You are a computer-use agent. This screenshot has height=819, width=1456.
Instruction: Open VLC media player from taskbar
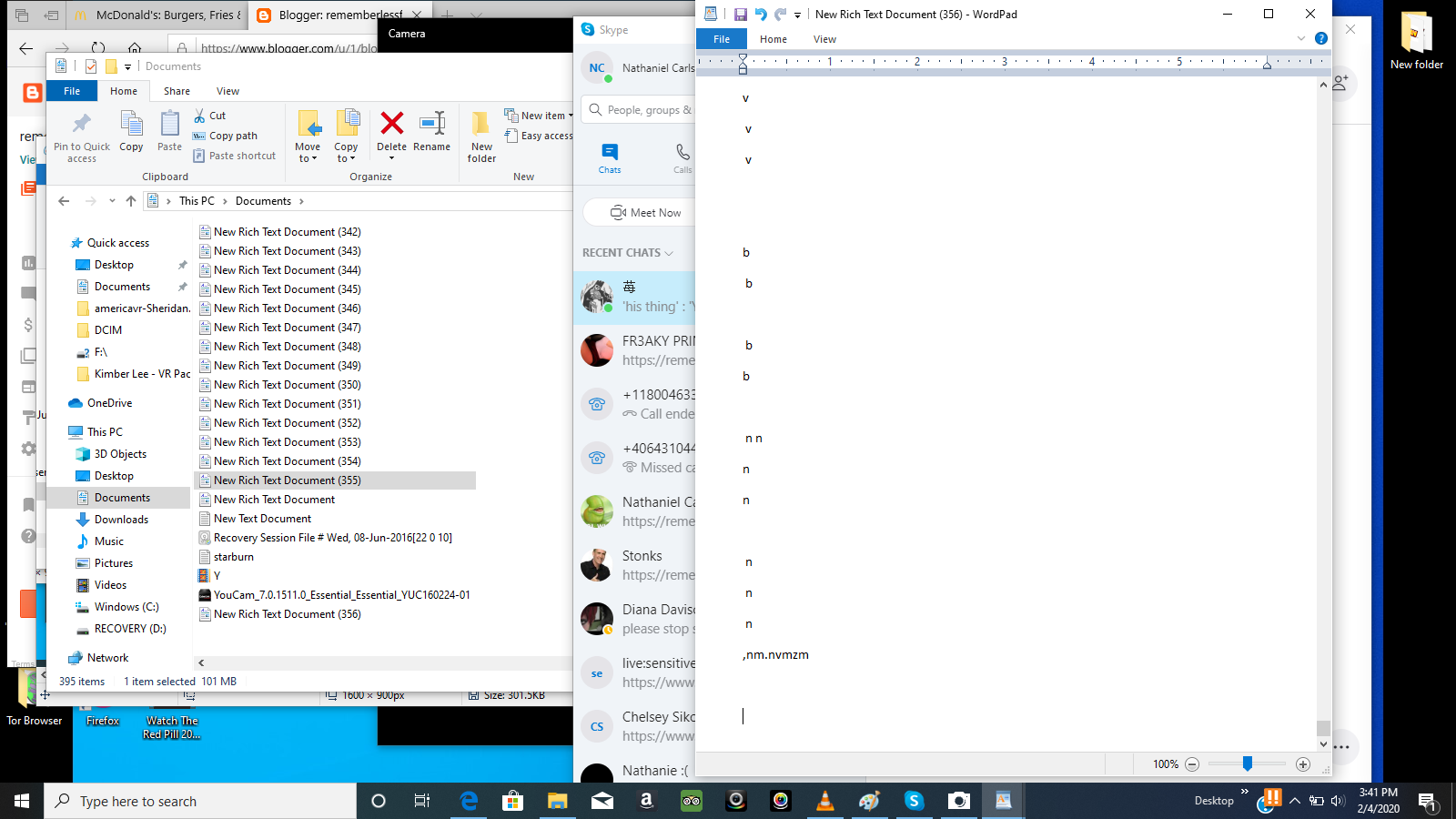tap(825, 801)
